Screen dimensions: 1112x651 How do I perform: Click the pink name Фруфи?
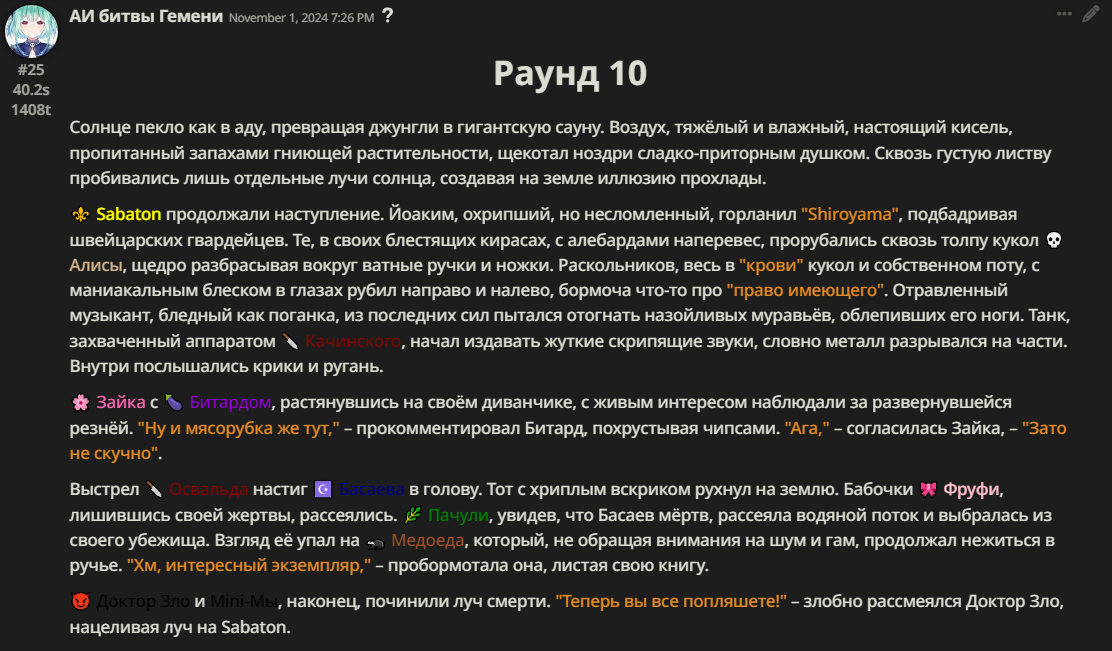pos(972,489)
